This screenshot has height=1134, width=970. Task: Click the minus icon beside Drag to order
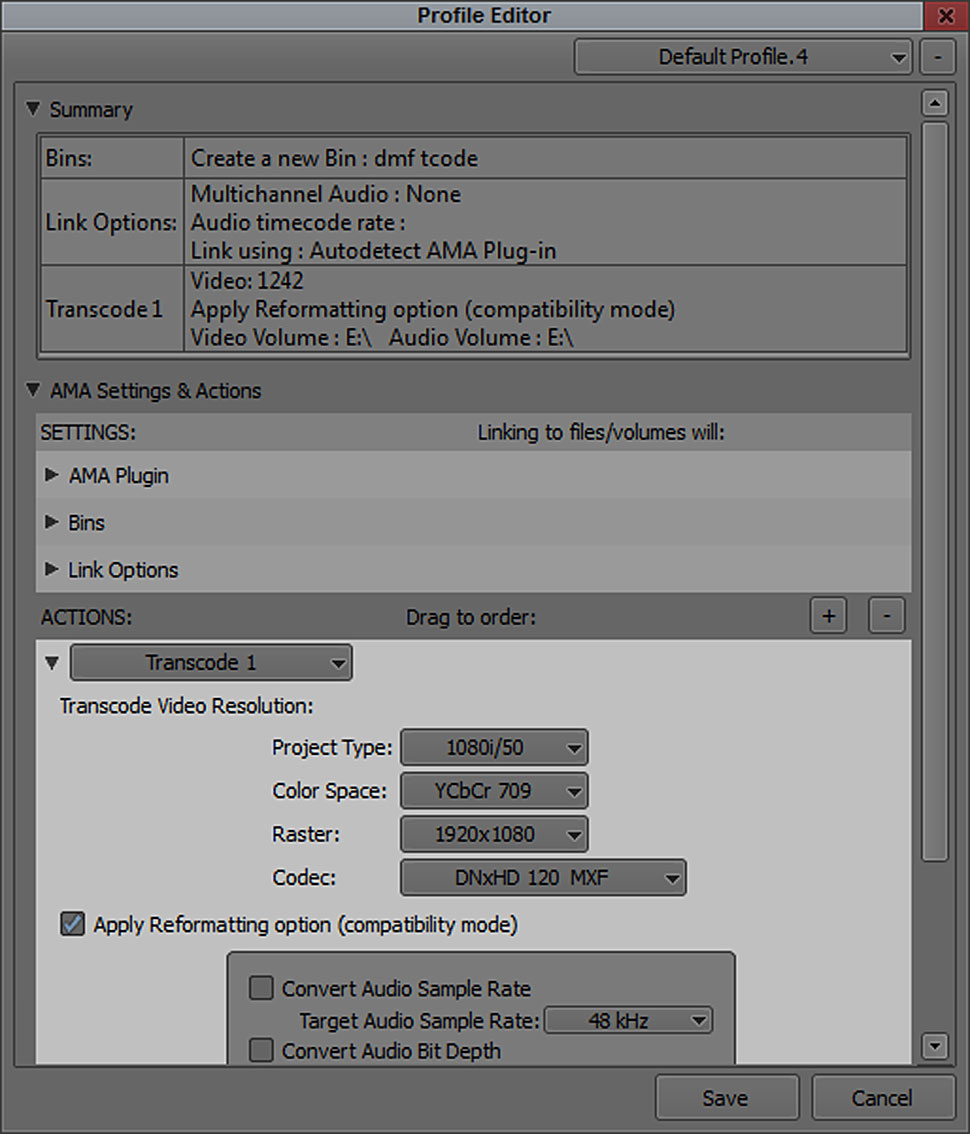click(886, 617)
